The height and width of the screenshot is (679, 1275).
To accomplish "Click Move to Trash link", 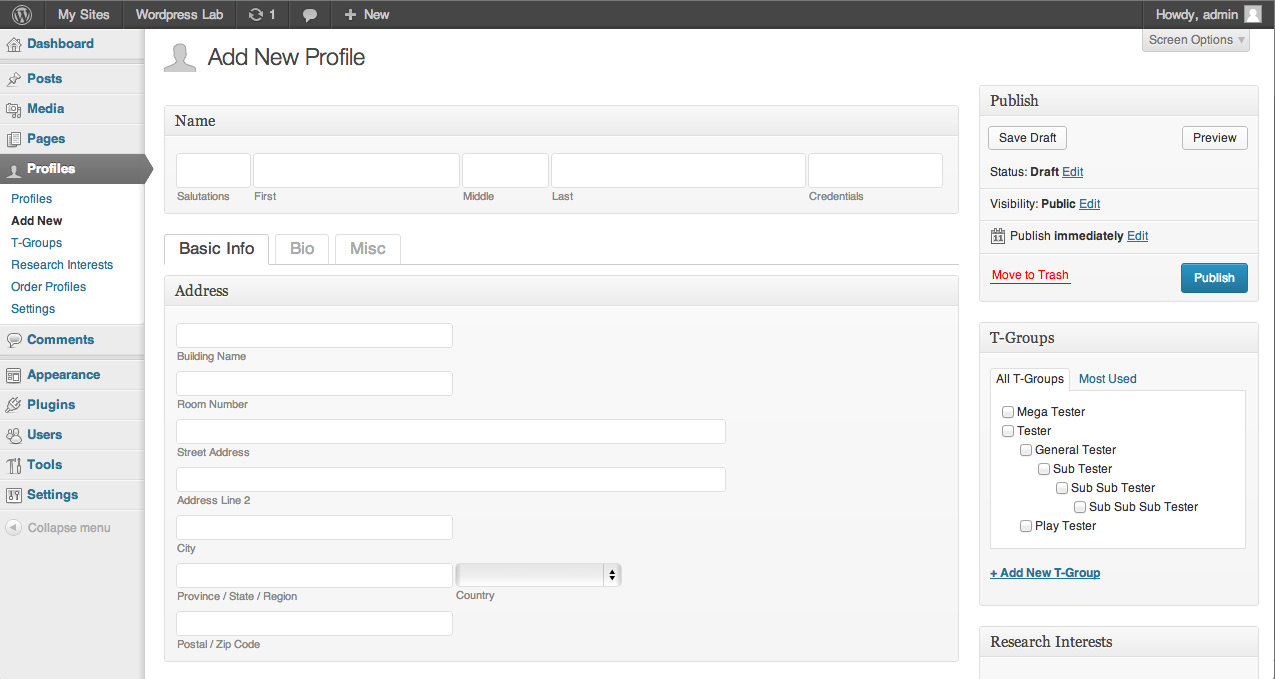I will tap(1030, 275).
